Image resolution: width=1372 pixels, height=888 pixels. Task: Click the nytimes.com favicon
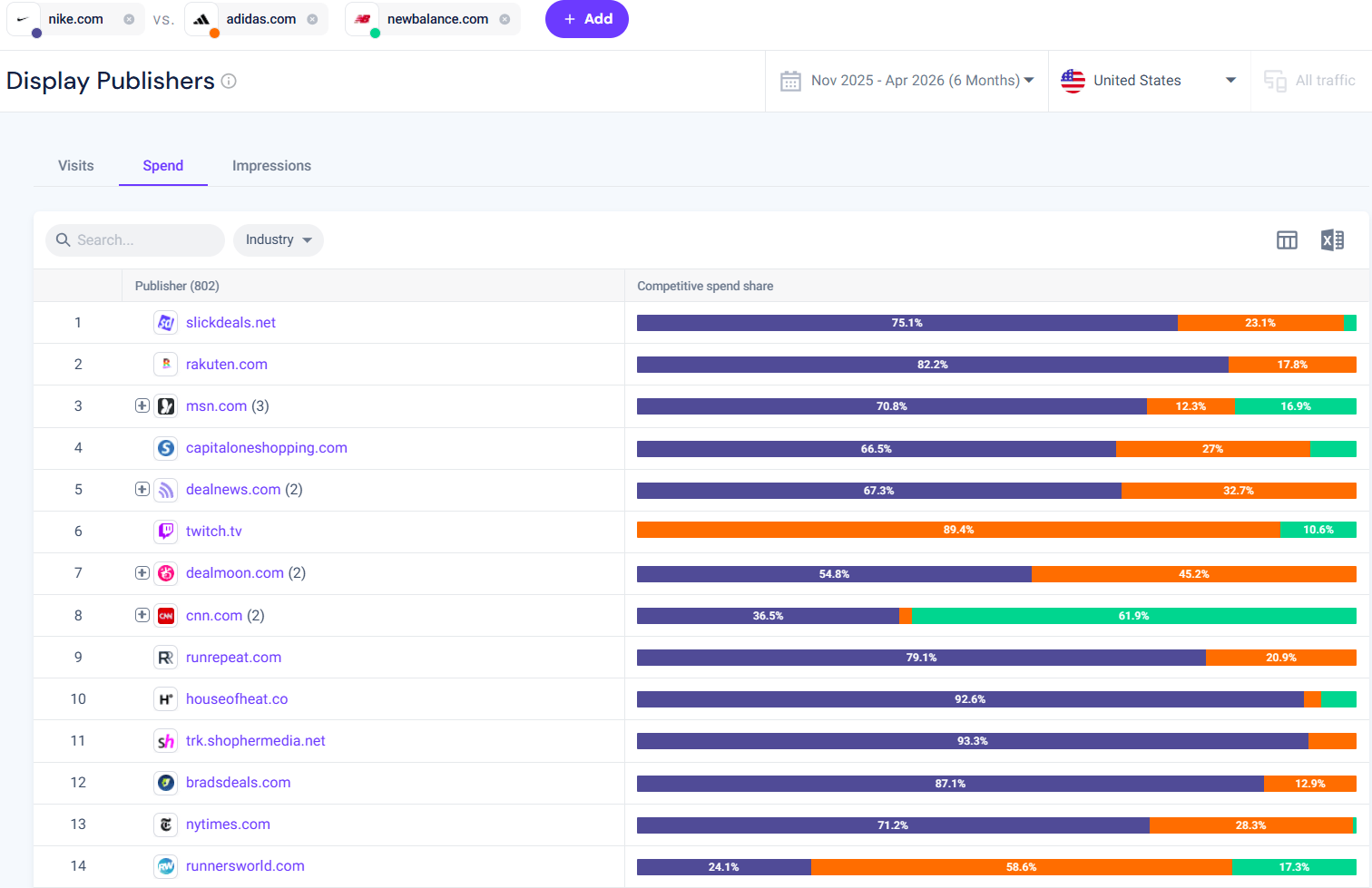[x=166, y=825]
